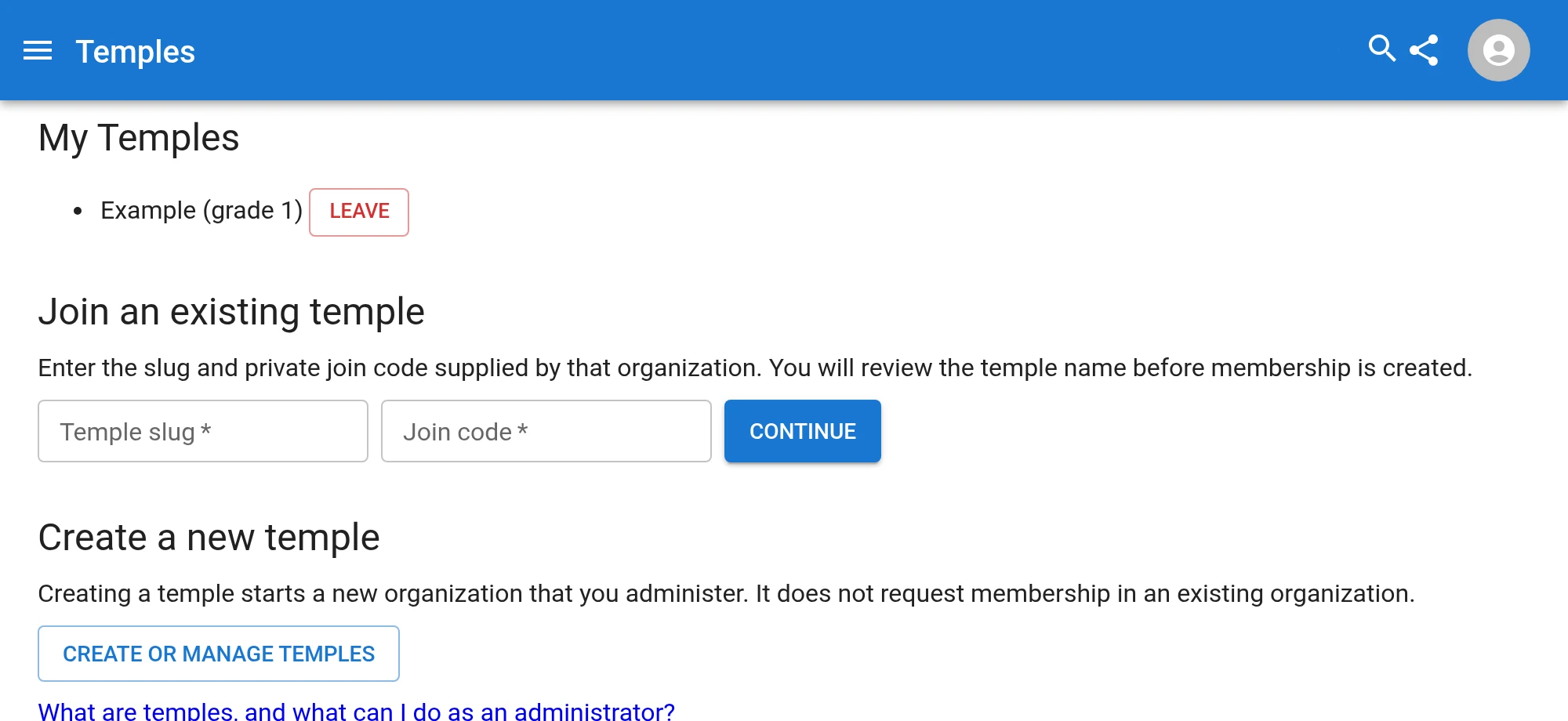Viewport: 1568px width, 721px height.
Task: Focus the Temple slug field
Action: point(203,431)
